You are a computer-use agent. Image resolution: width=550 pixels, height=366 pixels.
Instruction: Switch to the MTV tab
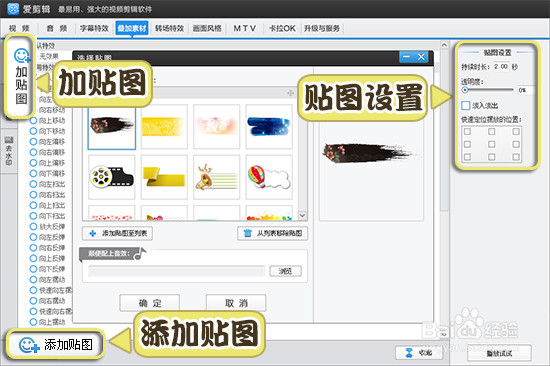pos(244,28)
